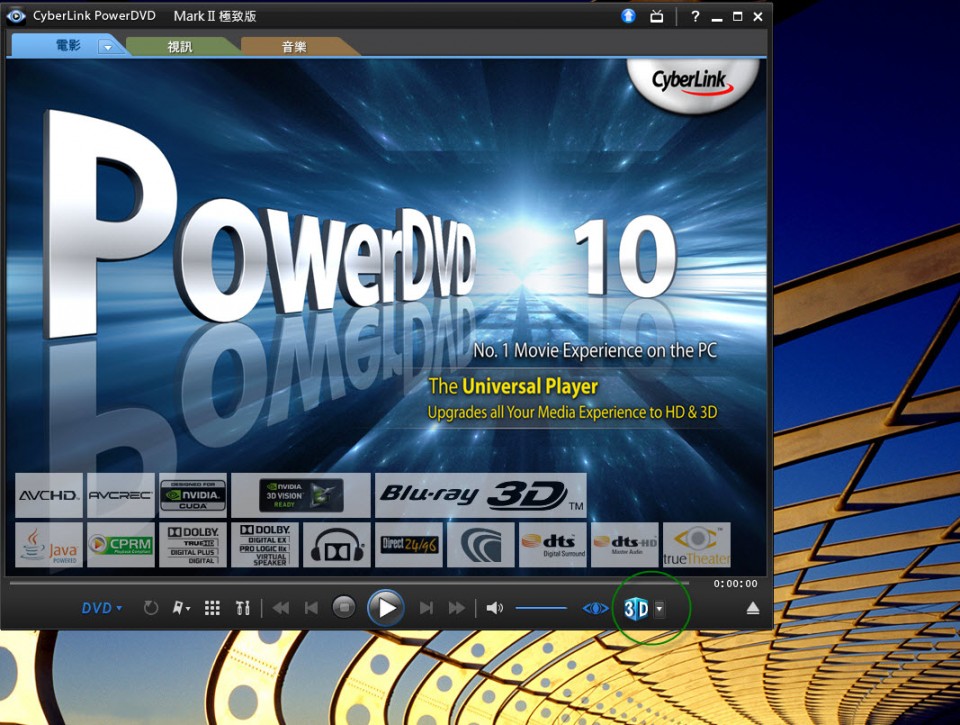960x725 pixels.
Task: Click the CyberLink PowerDVD eye logo icon
Action: click(x=16, y=16)
